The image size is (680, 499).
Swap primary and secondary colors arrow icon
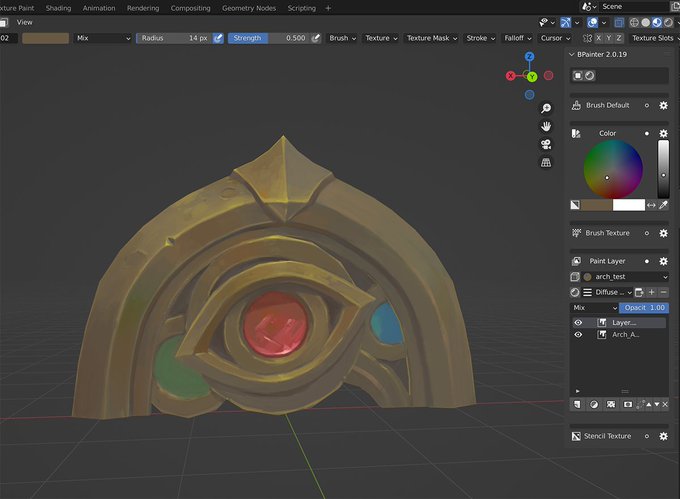(651, 205)
